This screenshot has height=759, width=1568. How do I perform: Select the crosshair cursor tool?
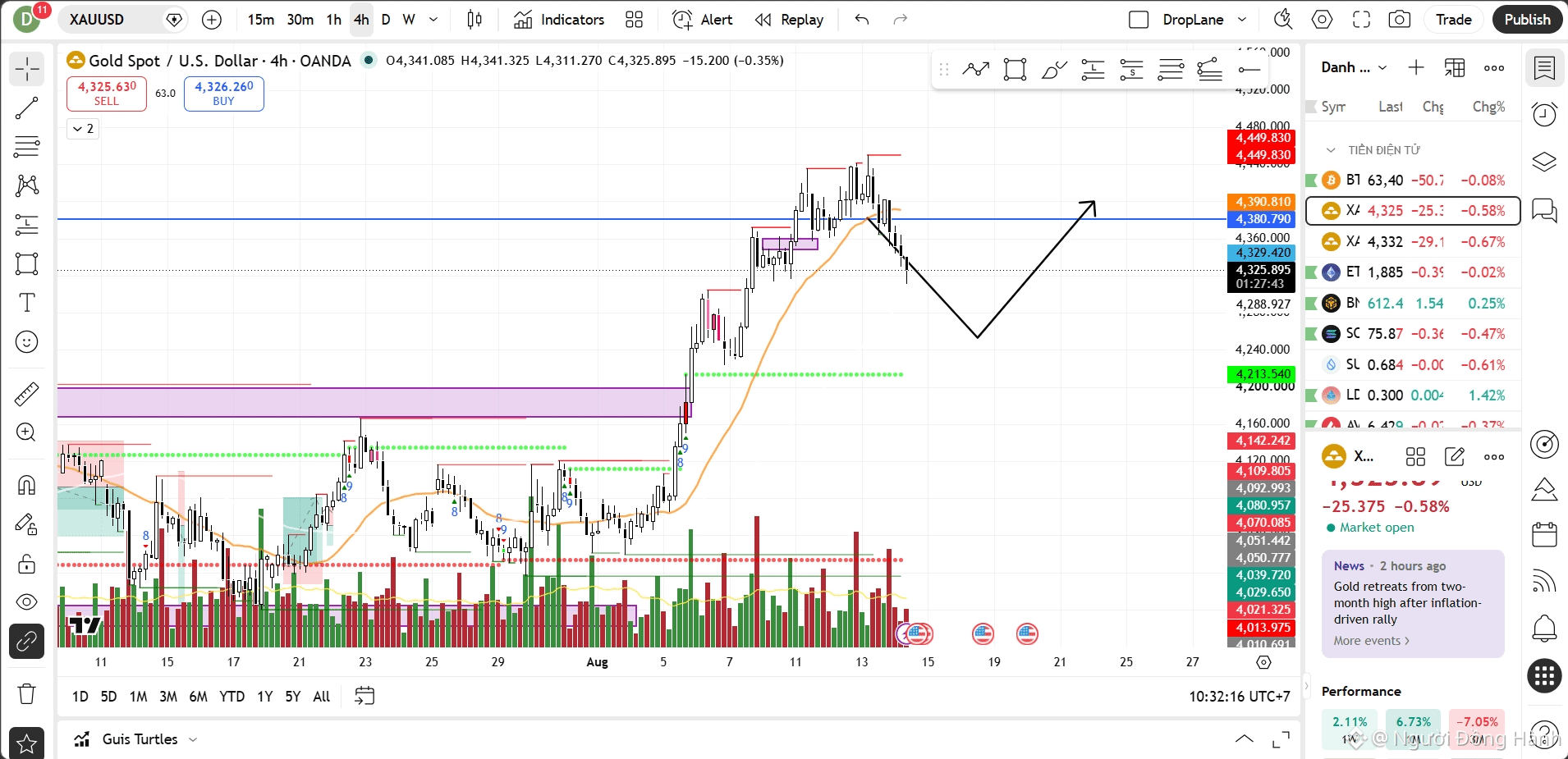click(x=26, y=69)
